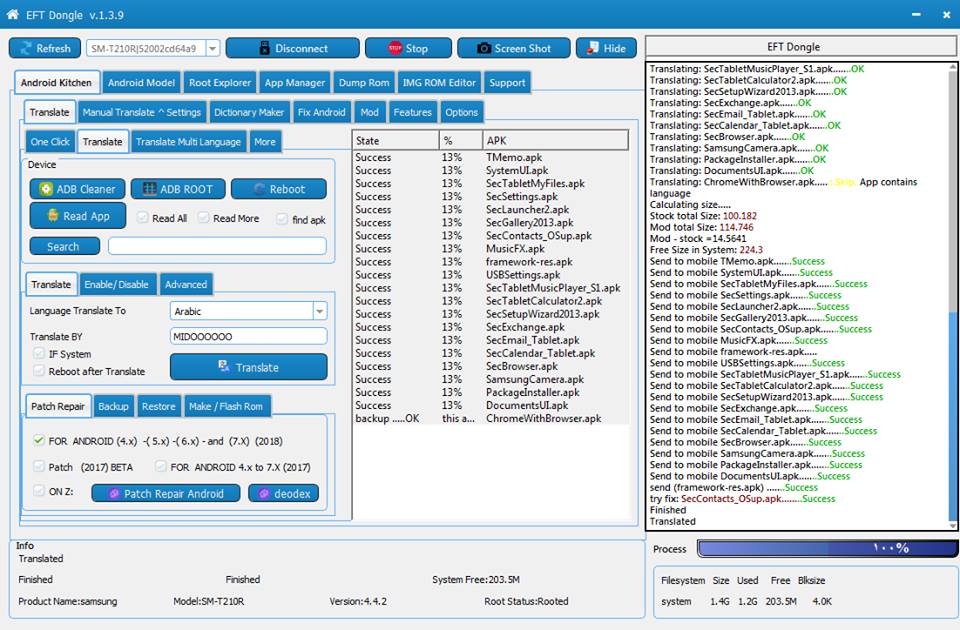Uncheck FOR ANDROID (4.x) 2018 option
This screenshot has height=630, width=960.
click(39, 440)
